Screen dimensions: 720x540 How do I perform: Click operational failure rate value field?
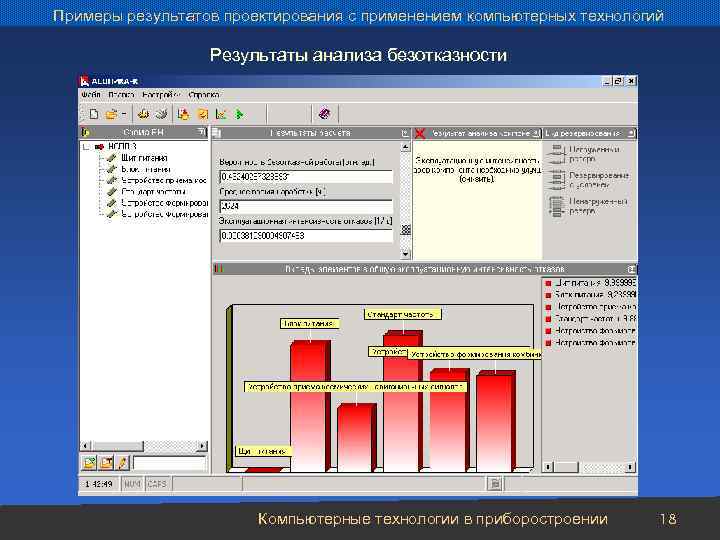coord(306,236)
